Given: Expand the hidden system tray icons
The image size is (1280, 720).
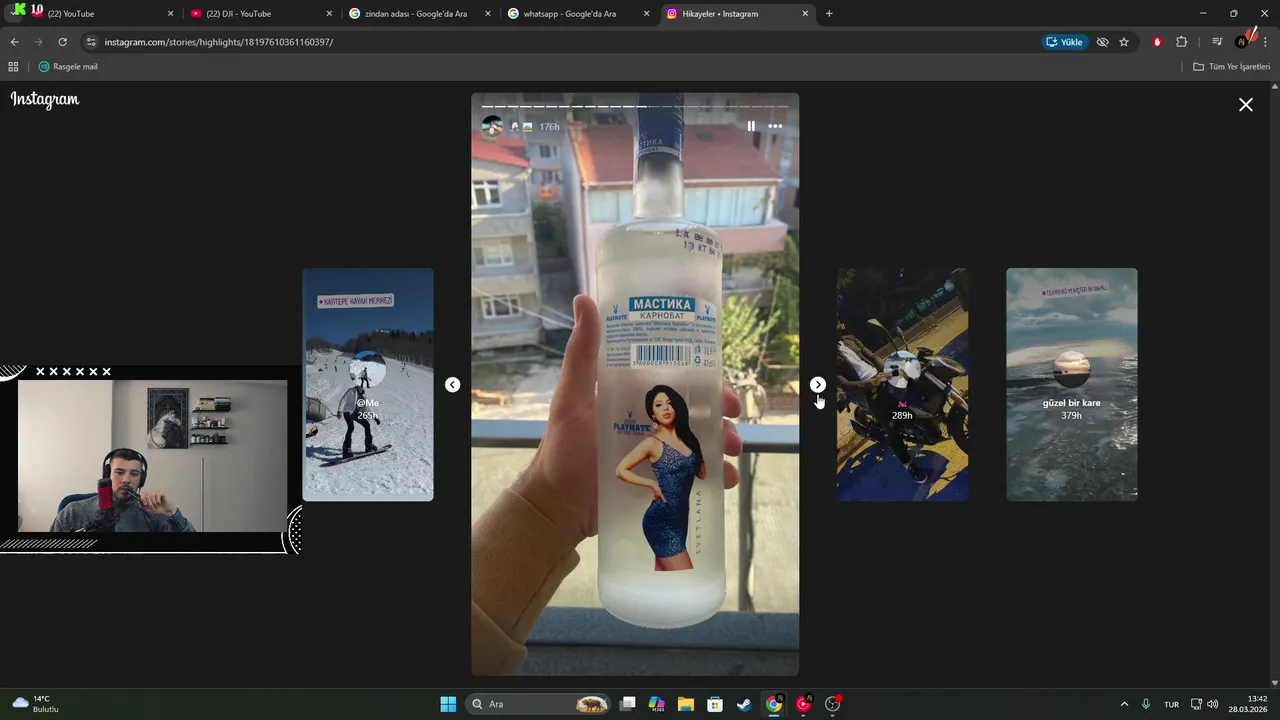Looking at the screenshot, I should [x=1124, y=704].
